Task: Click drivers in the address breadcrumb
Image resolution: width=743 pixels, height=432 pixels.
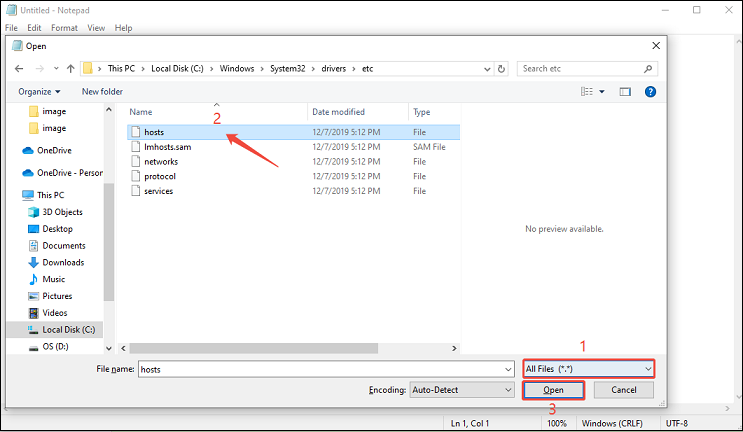Action: pyautogui.click(x=334, y=69)
